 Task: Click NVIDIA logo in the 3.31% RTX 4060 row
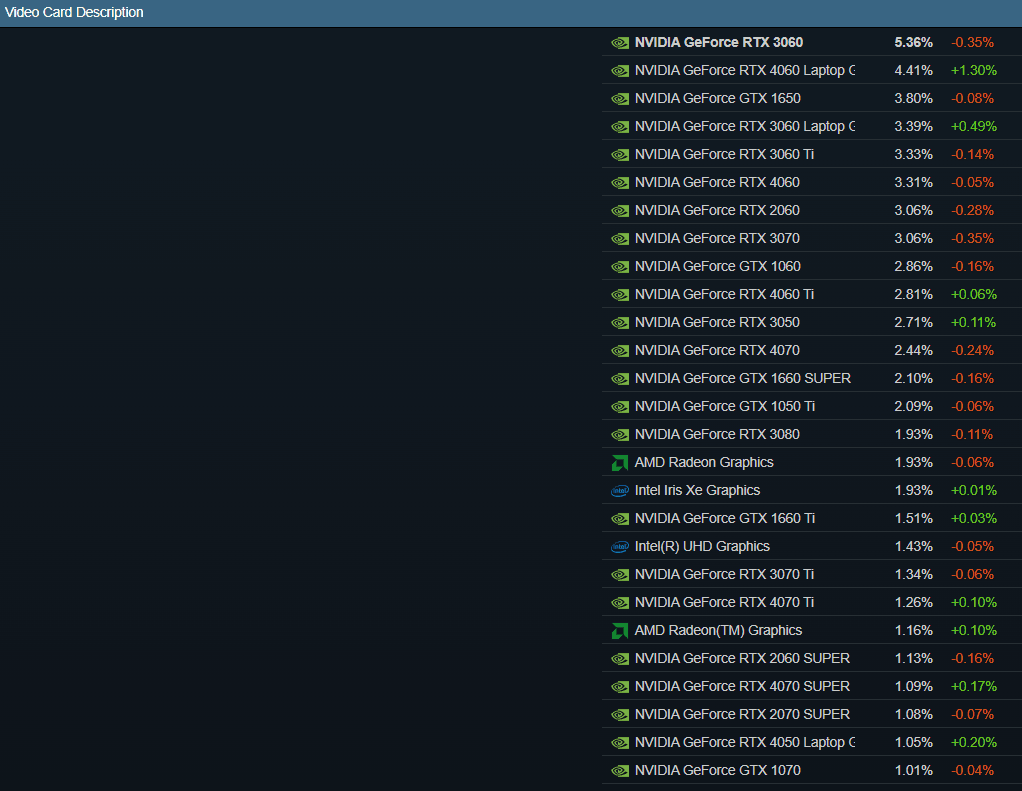click(x=620, y=183)
